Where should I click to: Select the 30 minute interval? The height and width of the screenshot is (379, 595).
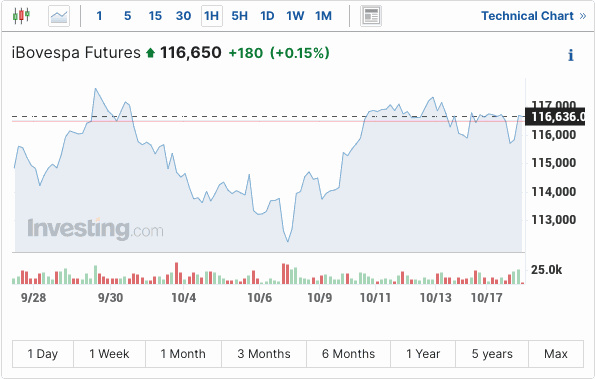click(x=183, y=16)
